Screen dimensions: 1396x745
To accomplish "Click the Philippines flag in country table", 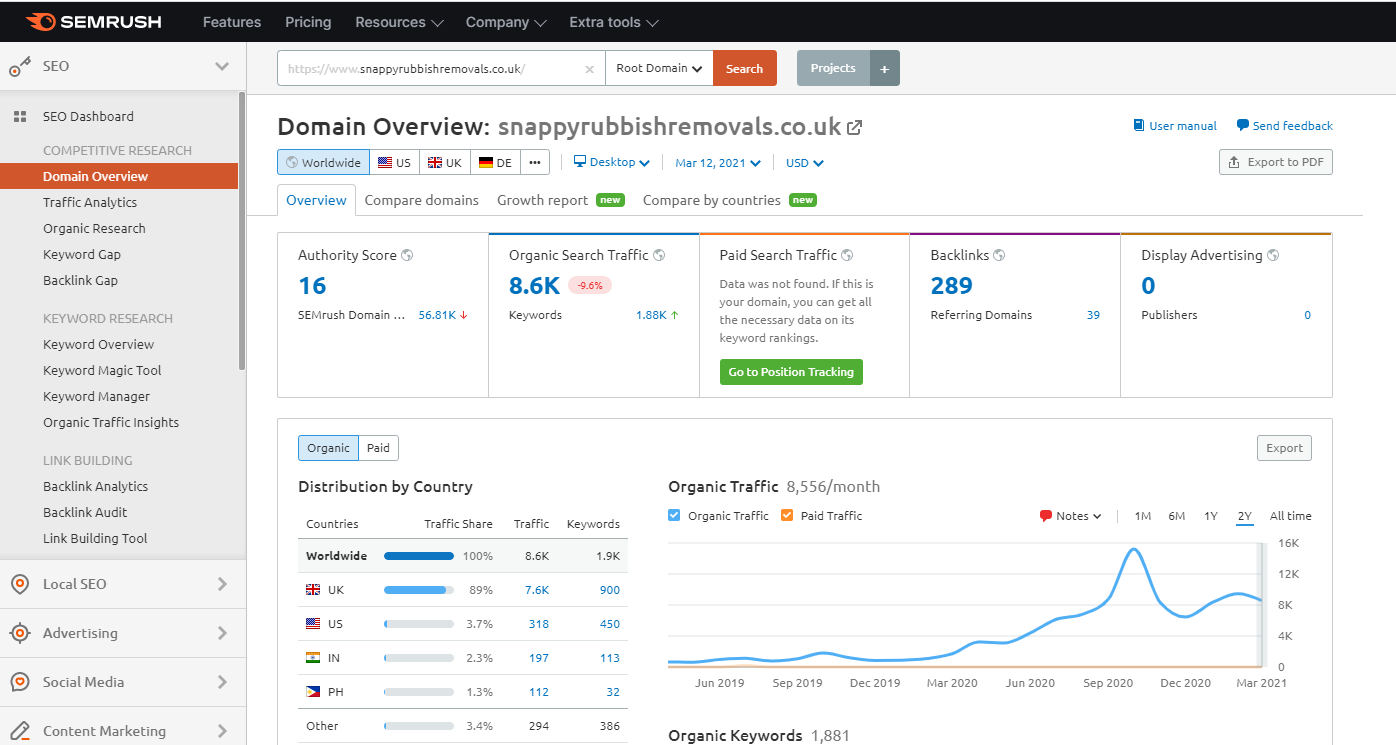I will pos(313,692).
